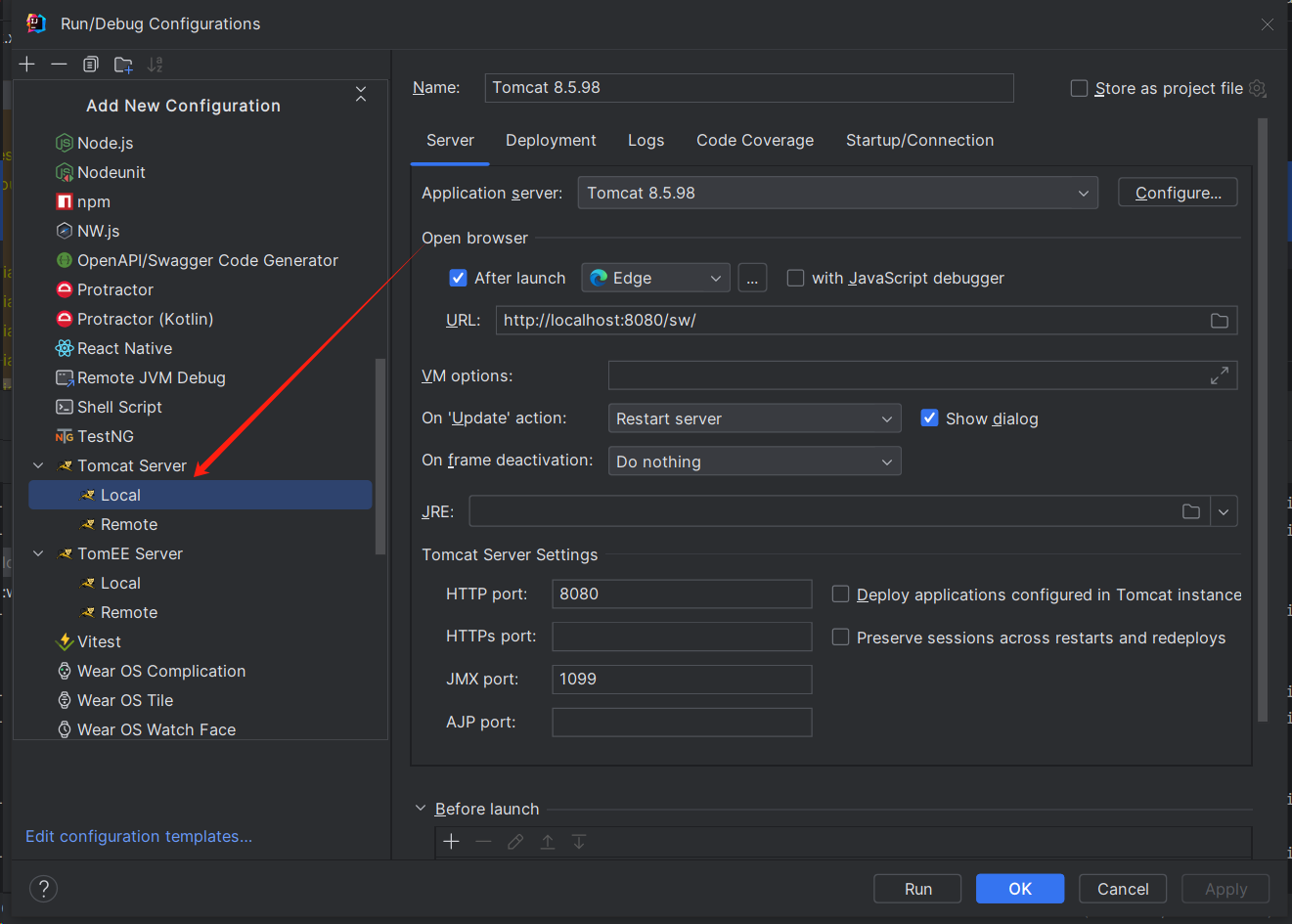Click the Name input field

749,88
